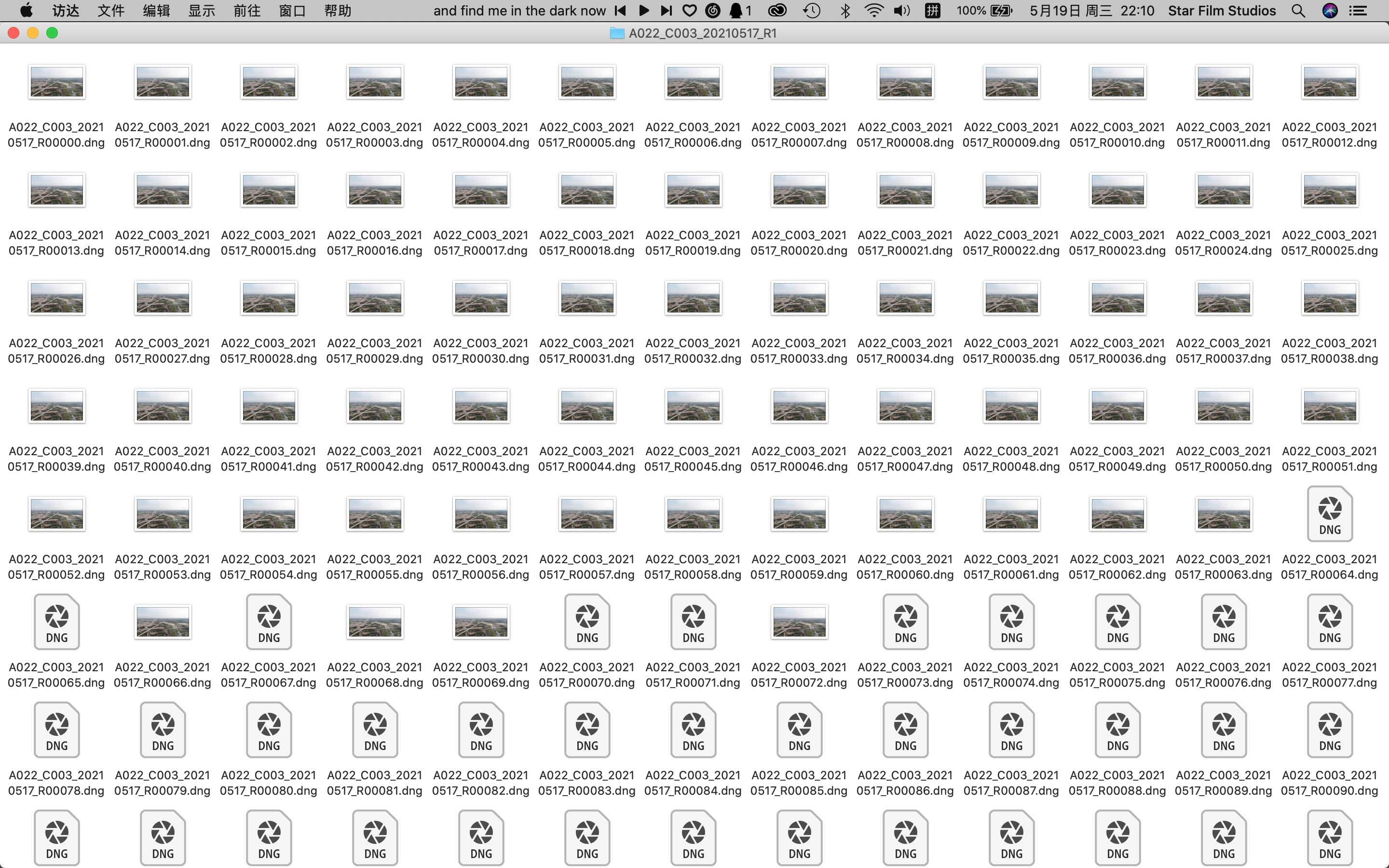Screen dimensions: 1389x868
Task: Select DNG file icon R00064.dng
Action: coord(1329,514)
